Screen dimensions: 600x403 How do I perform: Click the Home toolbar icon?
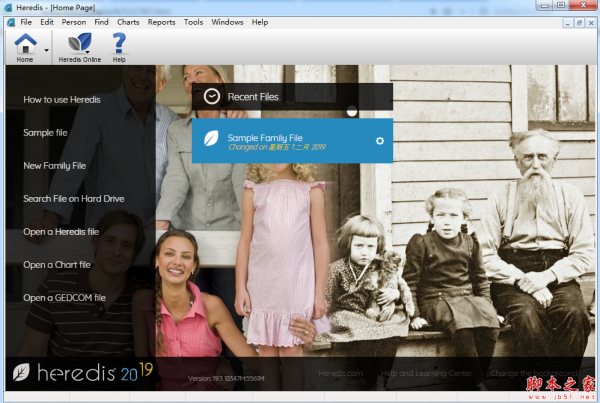(x=25, y=44)
